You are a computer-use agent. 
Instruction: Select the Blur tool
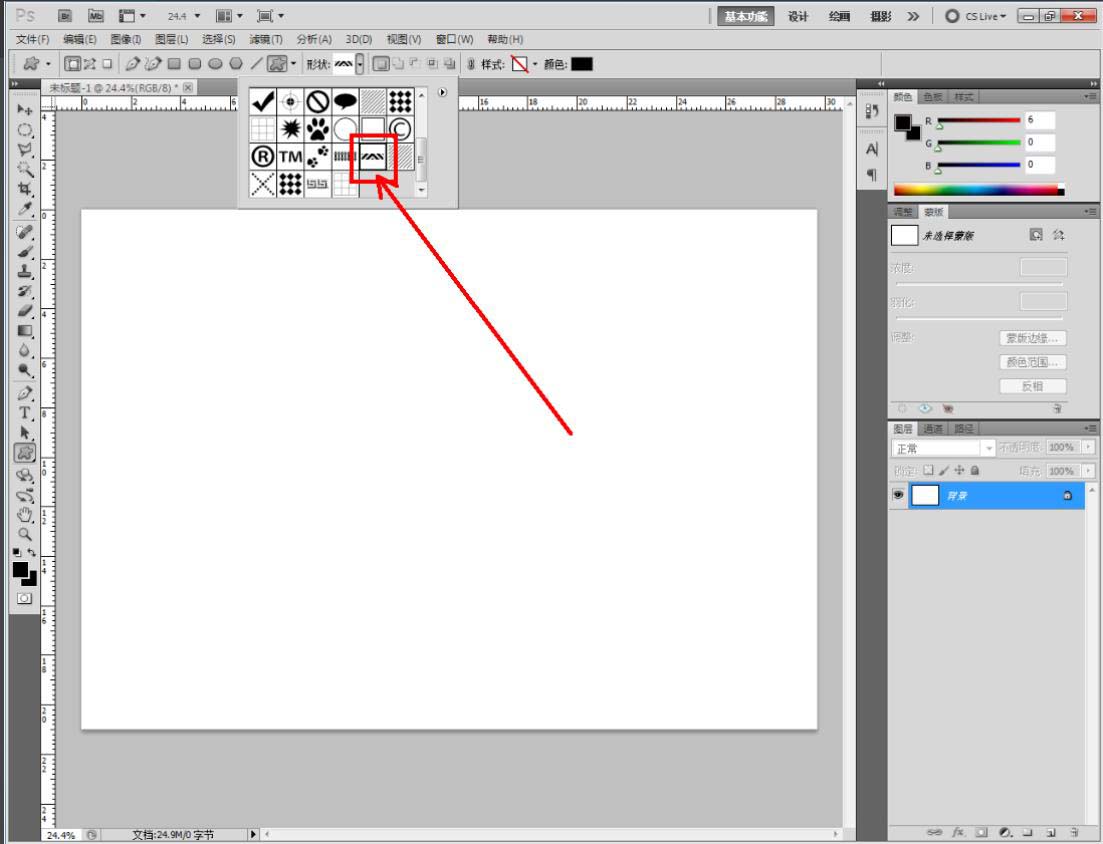pos(25,350)
